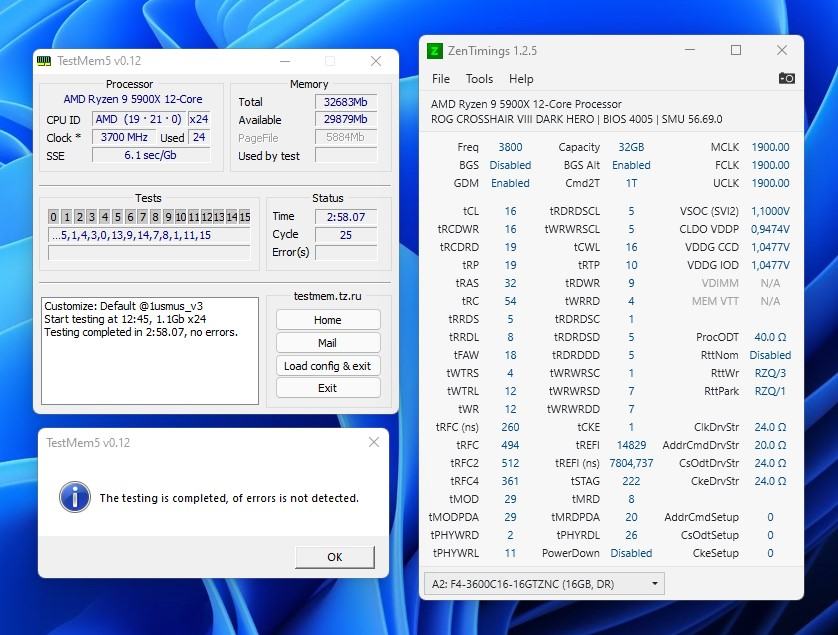Click the SSE field 6.1 sec/Gb
Image resolution: width=838 pixels, height=635 pixels.
point(151,155)
